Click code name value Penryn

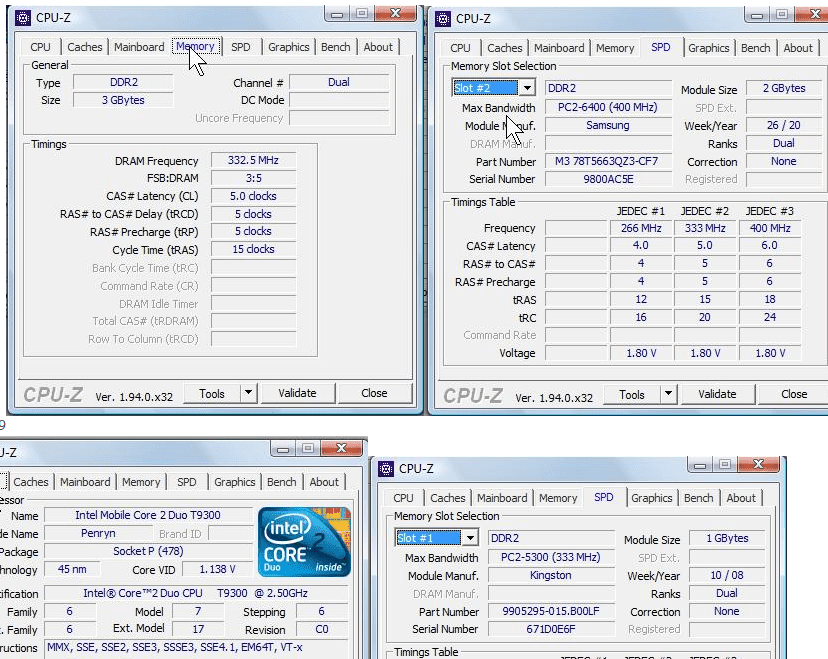(x=98, y=533)
